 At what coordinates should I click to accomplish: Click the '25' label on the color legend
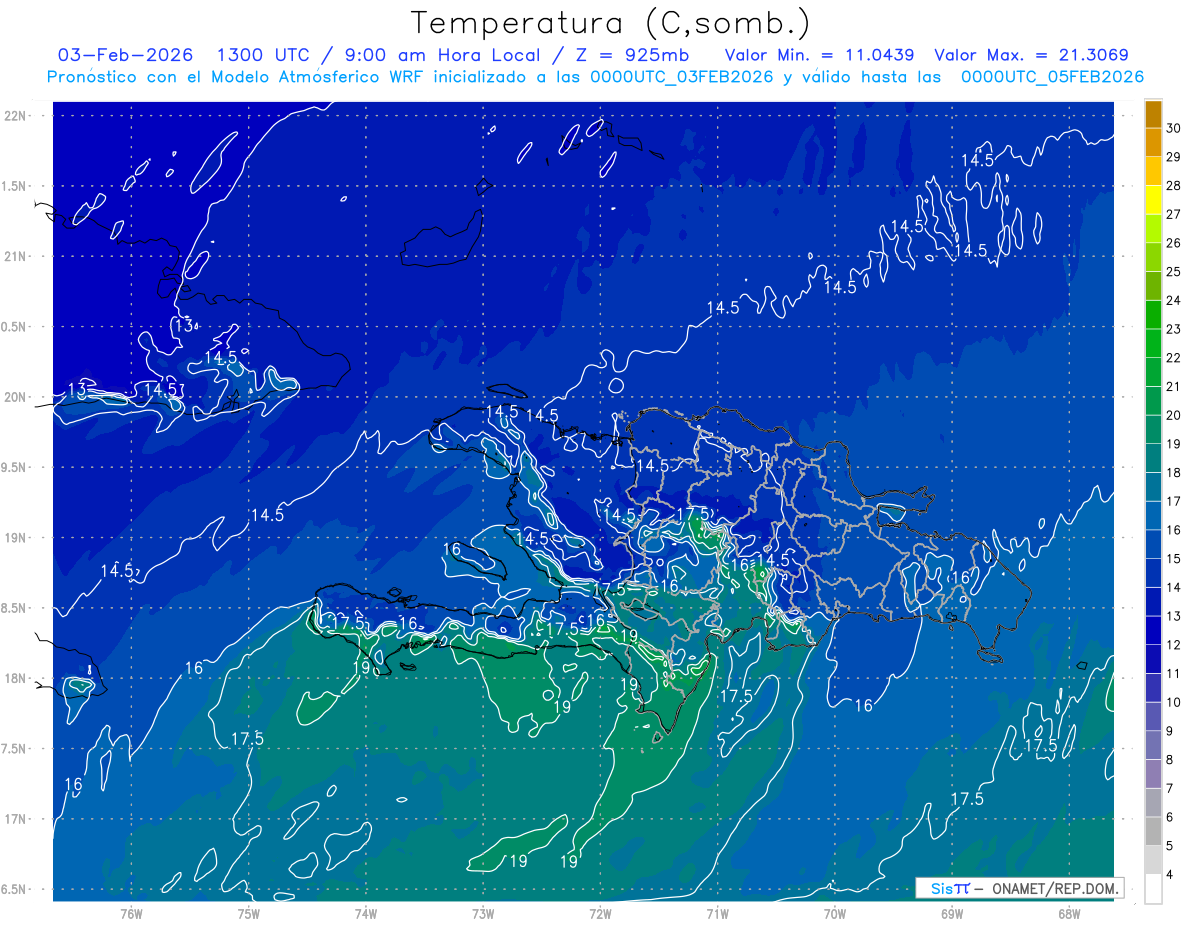tap(1174, 271)
